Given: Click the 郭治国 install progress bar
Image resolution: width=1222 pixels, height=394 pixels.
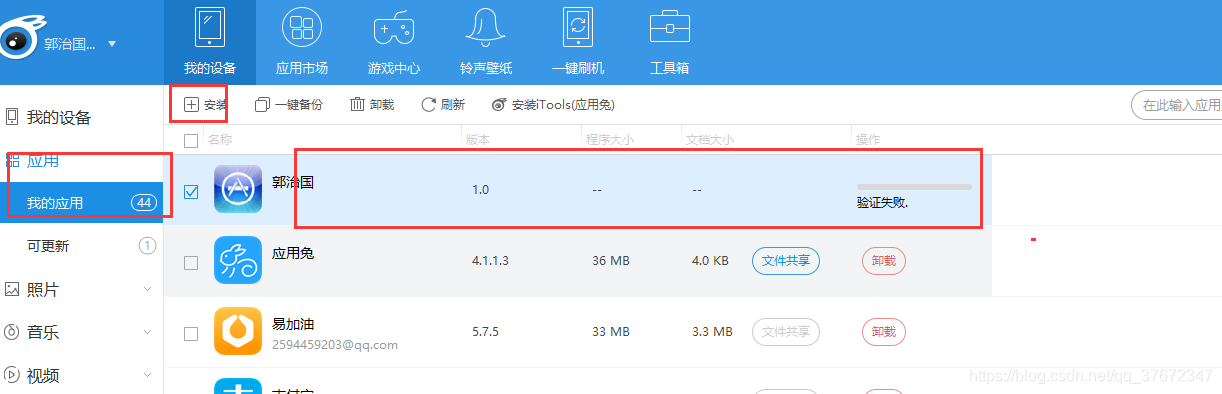Looking at the screenshot, I should coord(914,186).
